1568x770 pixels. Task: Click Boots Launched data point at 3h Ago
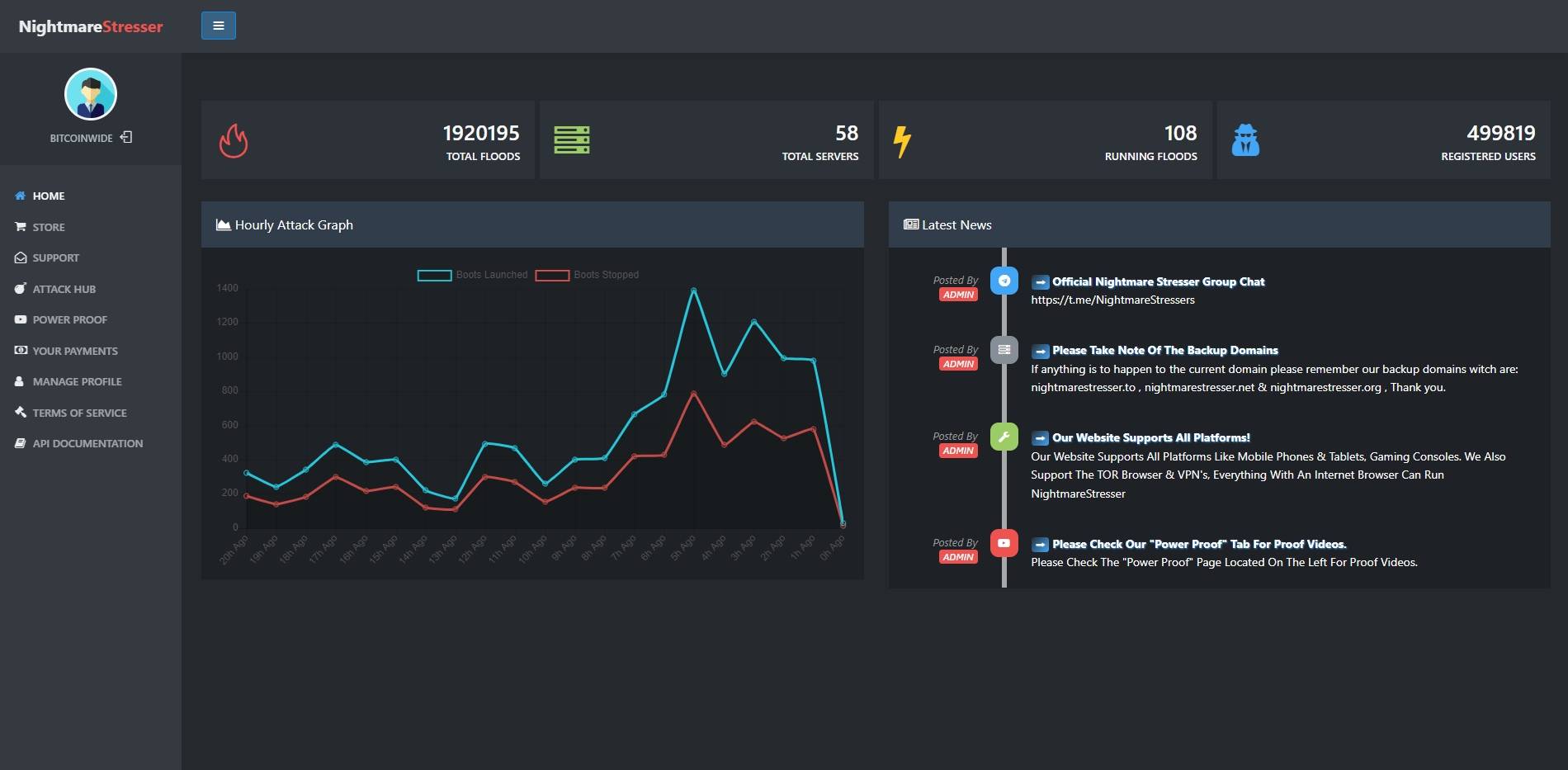pos(753,322)
